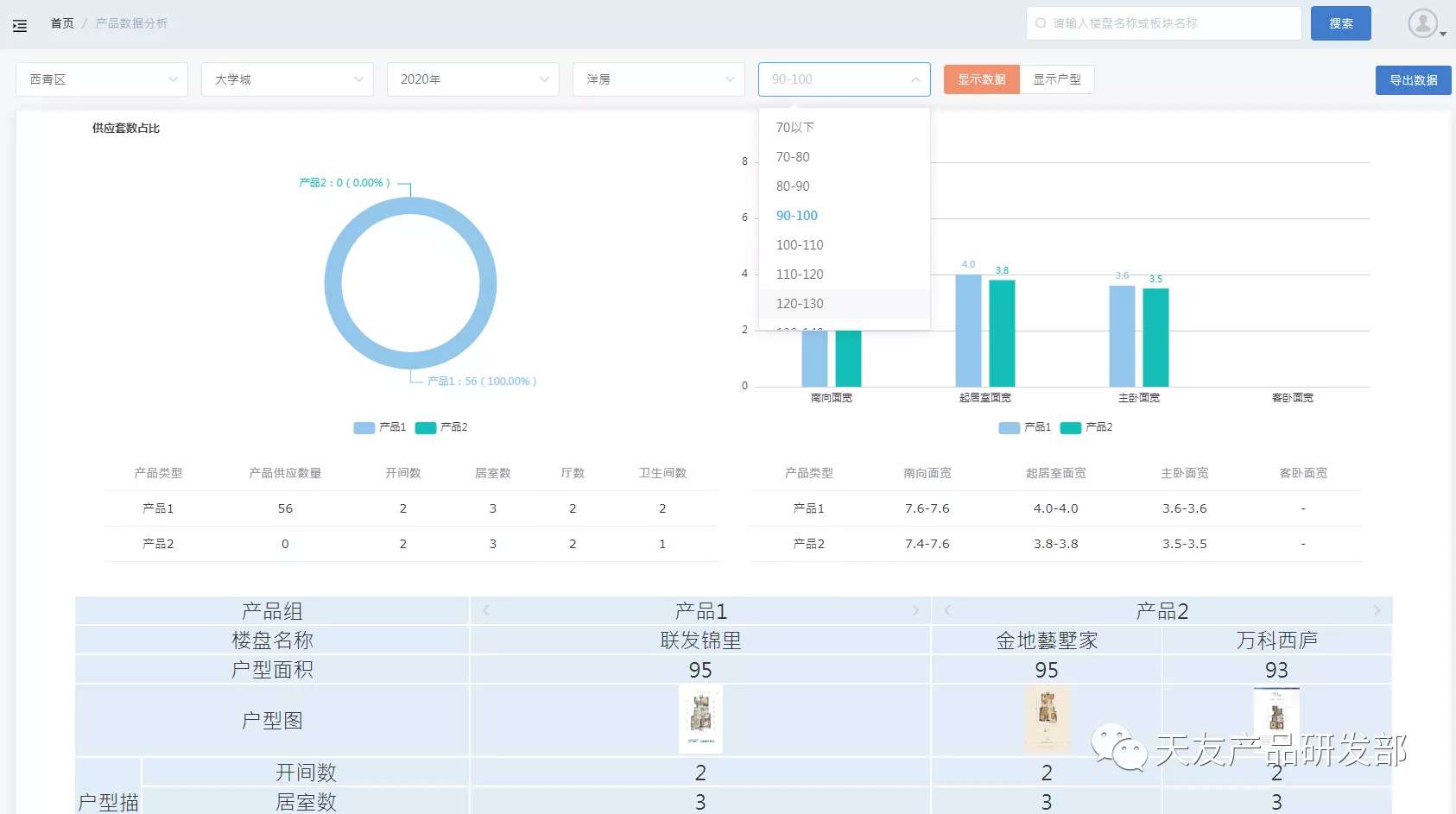Click the magnifier icon in the search box

[x=1040, y=23]
